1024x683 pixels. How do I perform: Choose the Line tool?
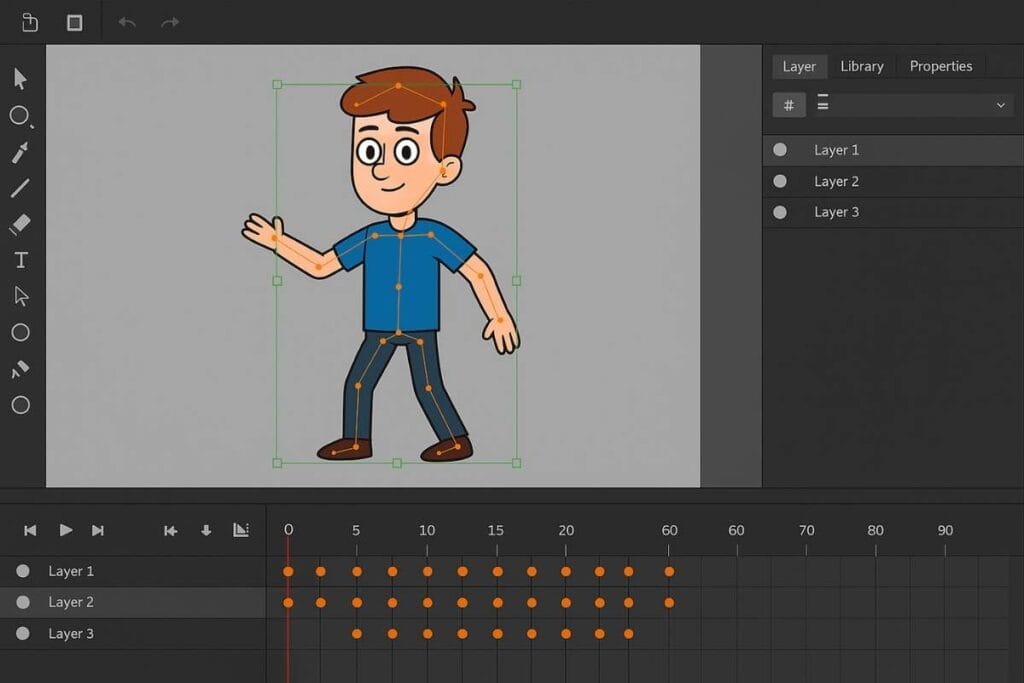pos(20,188)
